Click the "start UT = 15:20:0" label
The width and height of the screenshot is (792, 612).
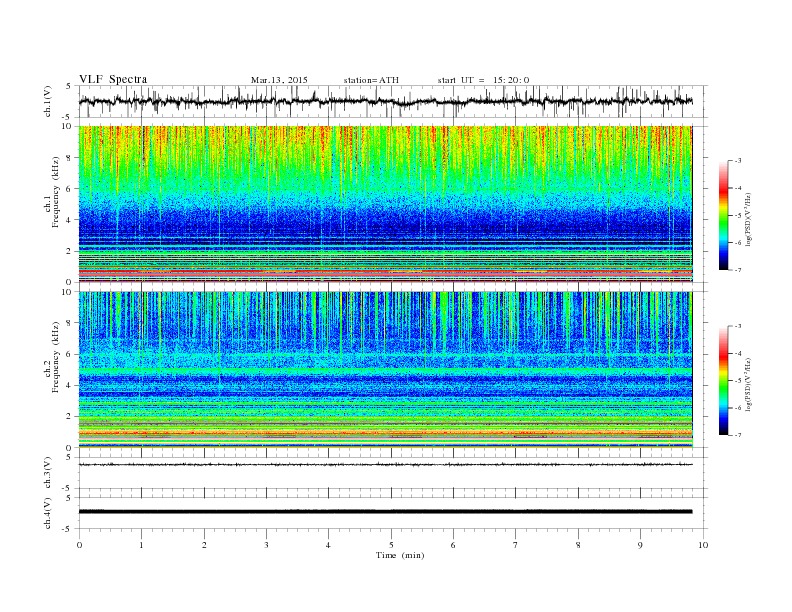point(483,80)
